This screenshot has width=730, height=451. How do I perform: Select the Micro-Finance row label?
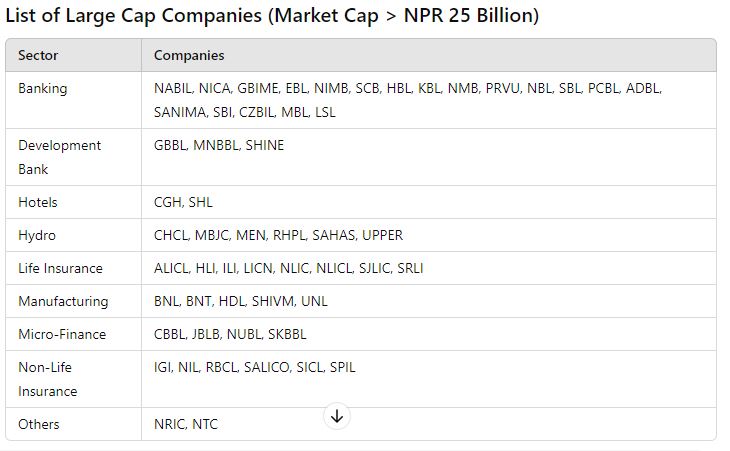[62, 334]
